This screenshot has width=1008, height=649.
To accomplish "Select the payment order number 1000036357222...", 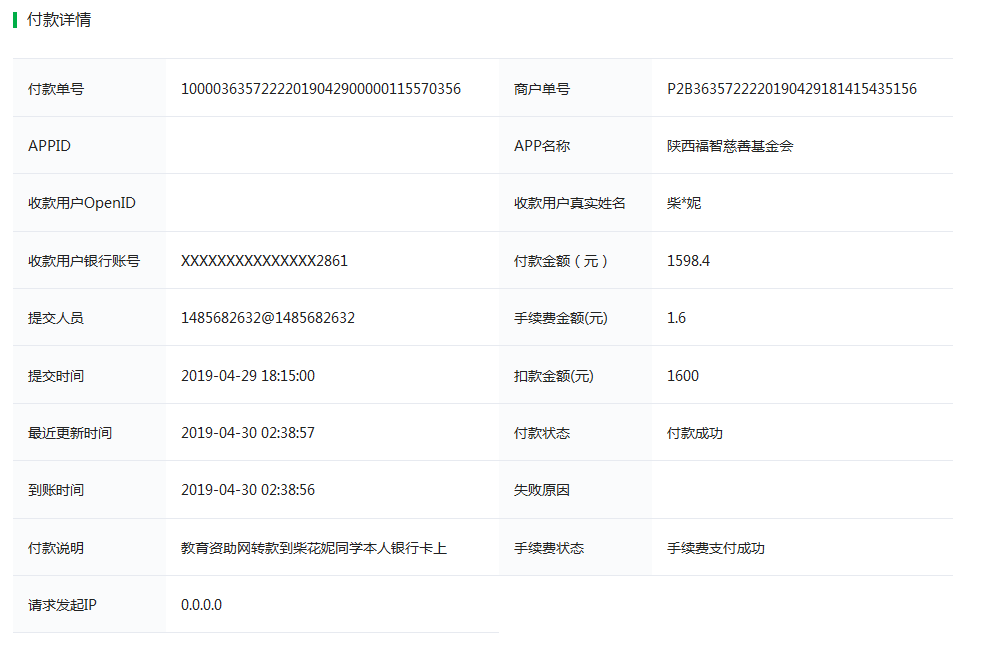I will click(x=321, y=89).
